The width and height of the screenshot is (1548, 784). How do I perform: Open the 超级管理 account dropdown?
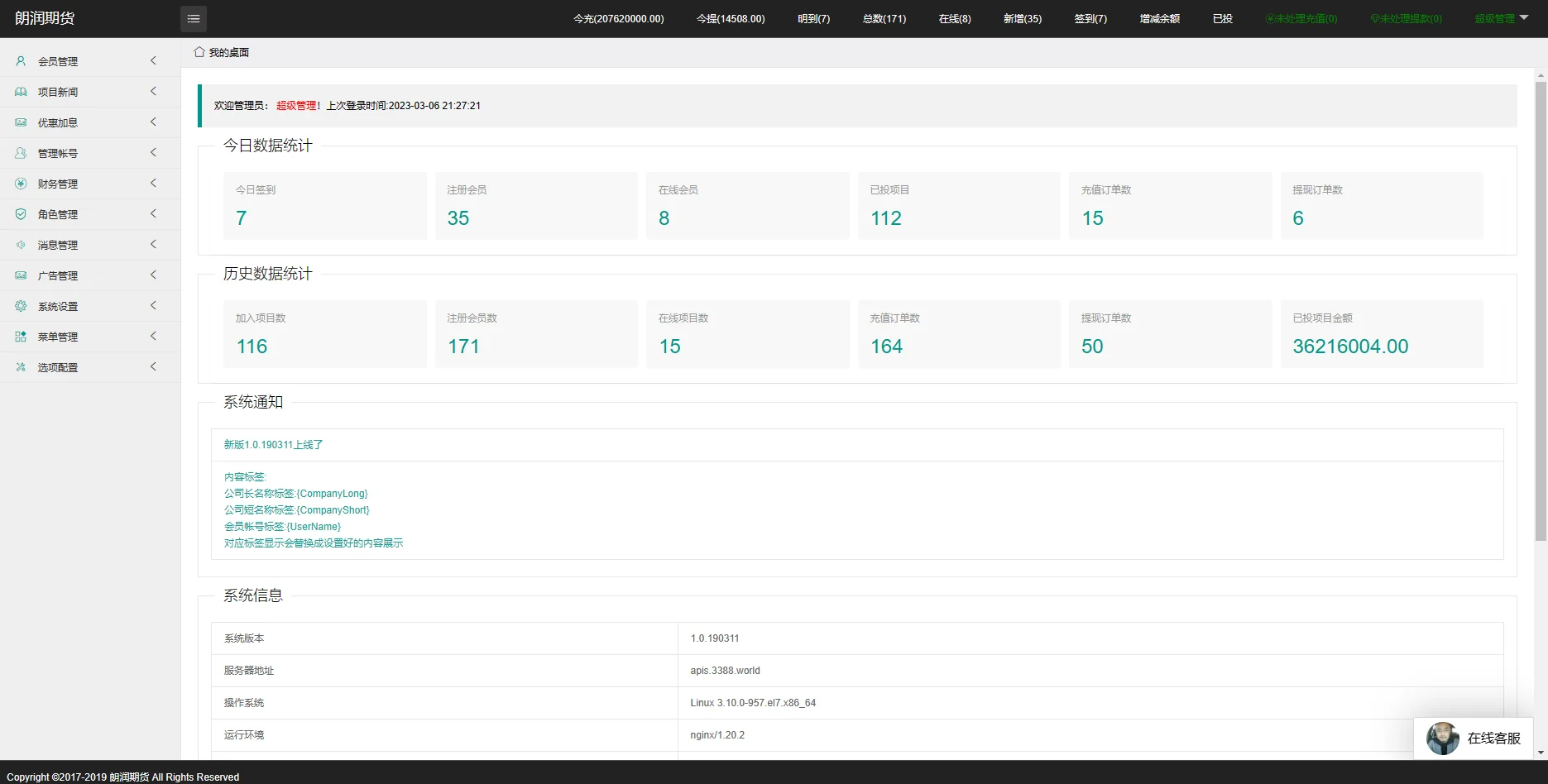pos(1501,19)
